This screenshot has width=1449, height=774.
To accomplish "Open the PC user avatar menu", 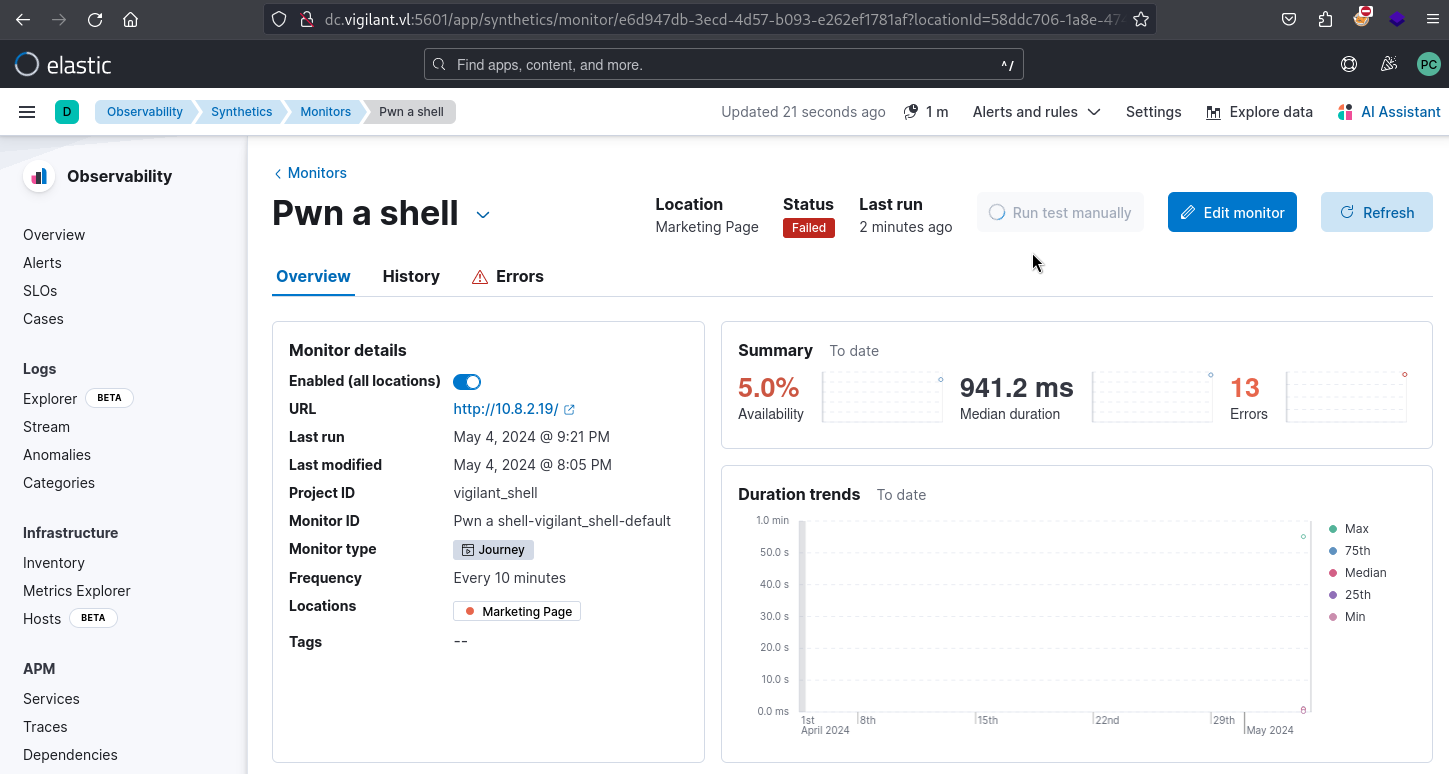I will [1429, 65].
